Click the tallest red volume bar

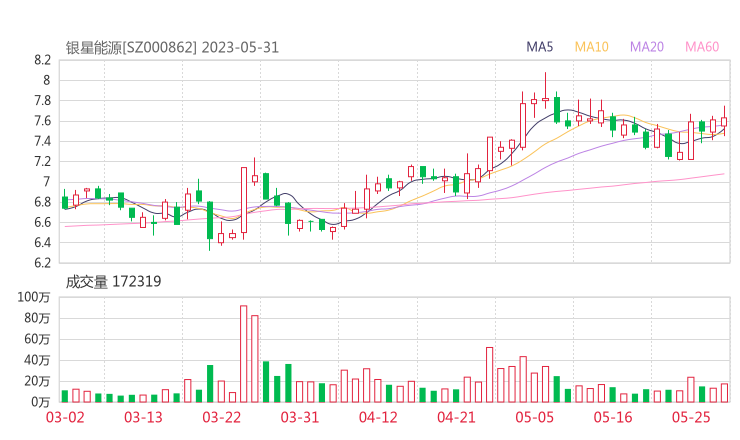coord(243,353)
